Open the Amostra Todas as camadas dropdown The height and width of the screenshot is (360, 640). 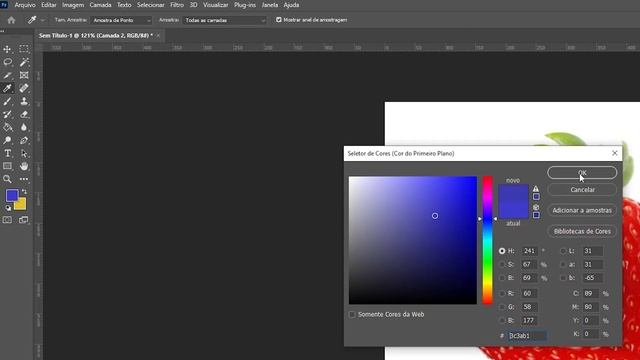[224, 20]
